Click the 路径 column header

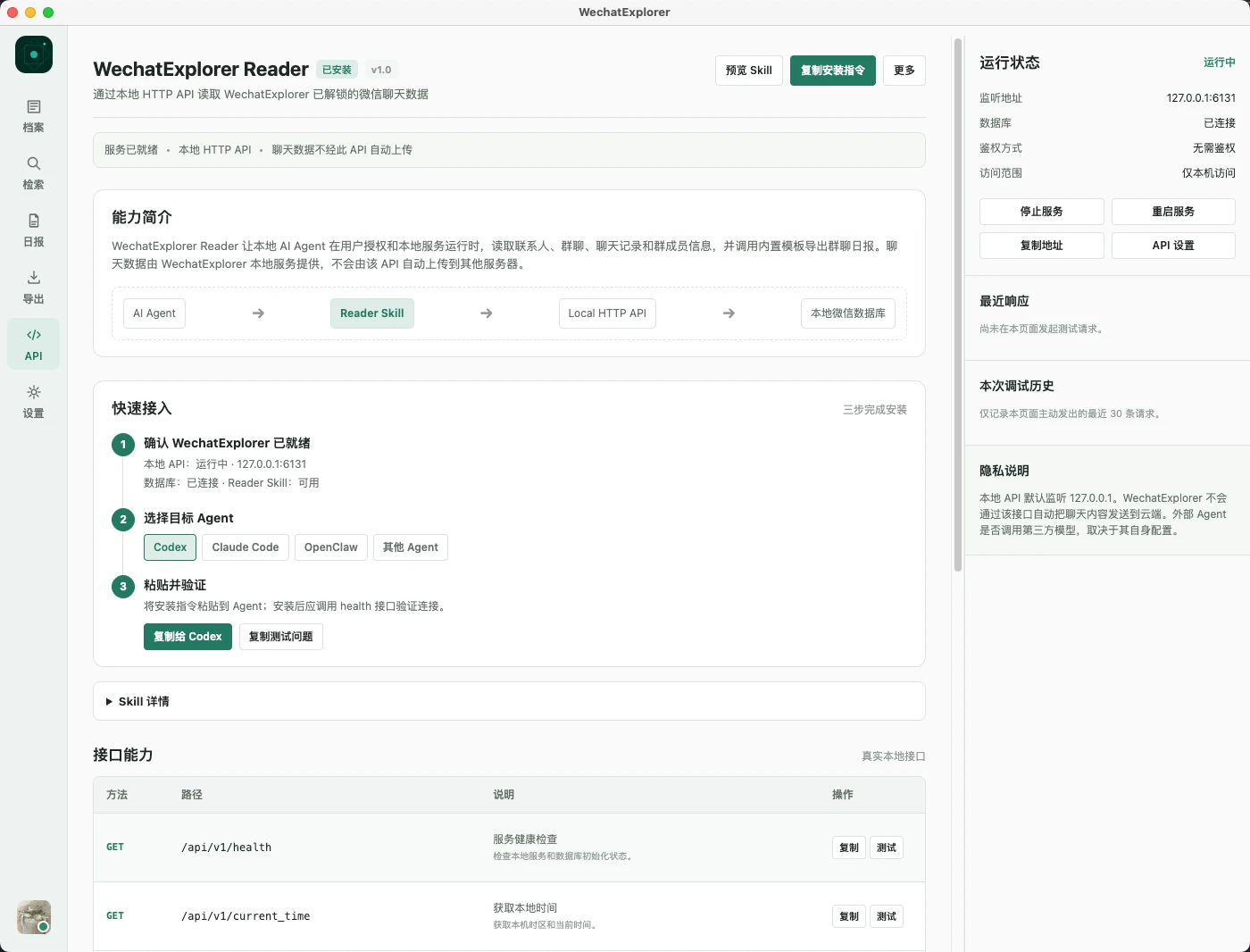click(x=192, y=795)
